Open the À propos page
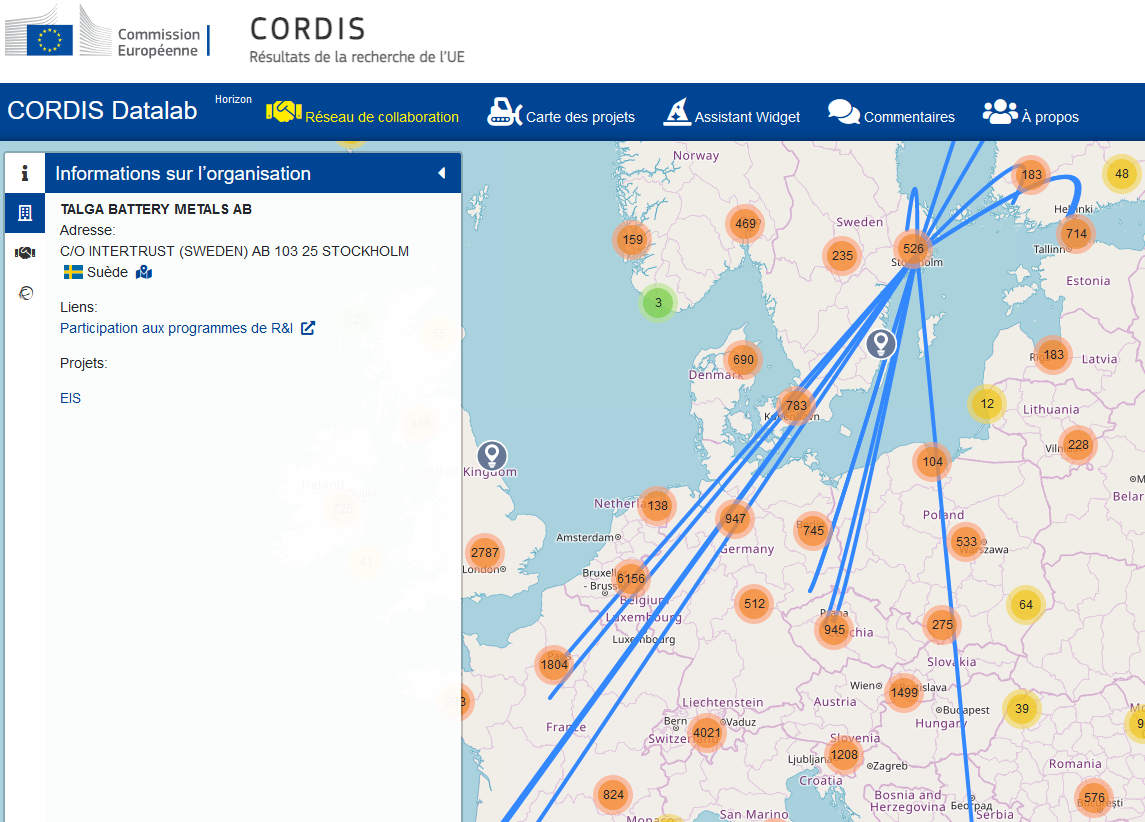This screenshot has width=1145, height=822. tap(1030, 116)
